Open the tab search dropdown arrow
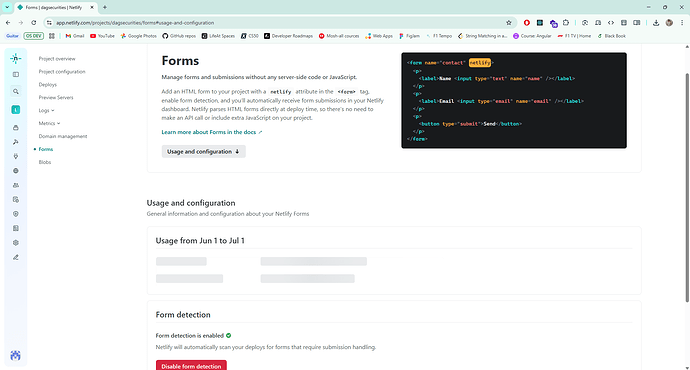Image resolution: width=690 pixels, height=370 pixels. coord(7,7)
